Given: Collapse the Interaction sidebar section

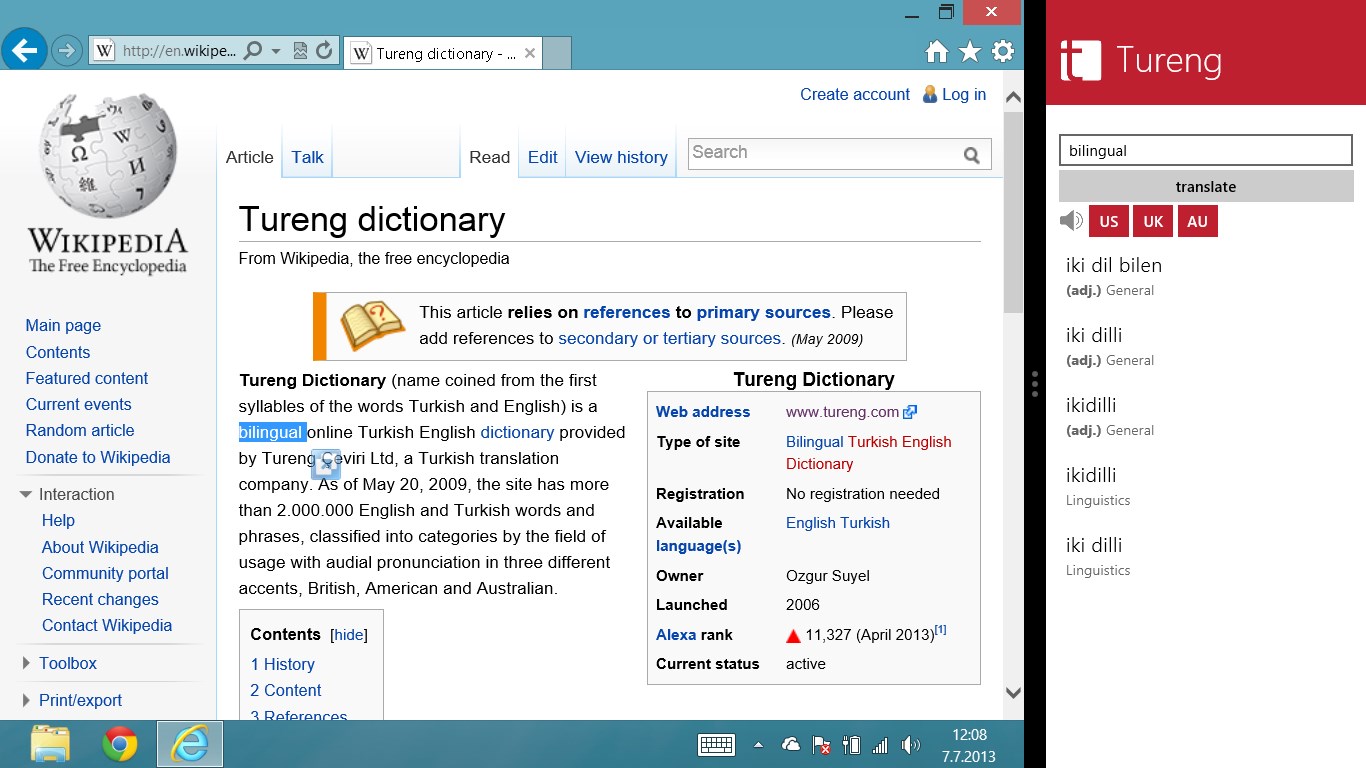Looking at the screenshot, I should click(x=76, y=494).
